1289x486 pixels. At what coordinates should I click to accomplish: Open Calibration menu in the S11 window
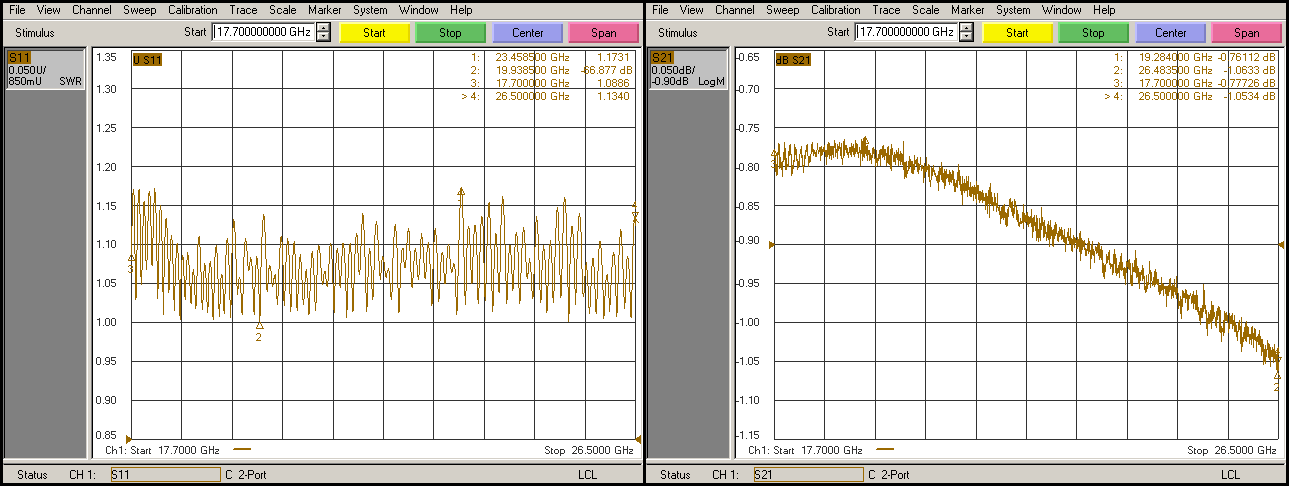pyautogui.click(x=193, y=10)
